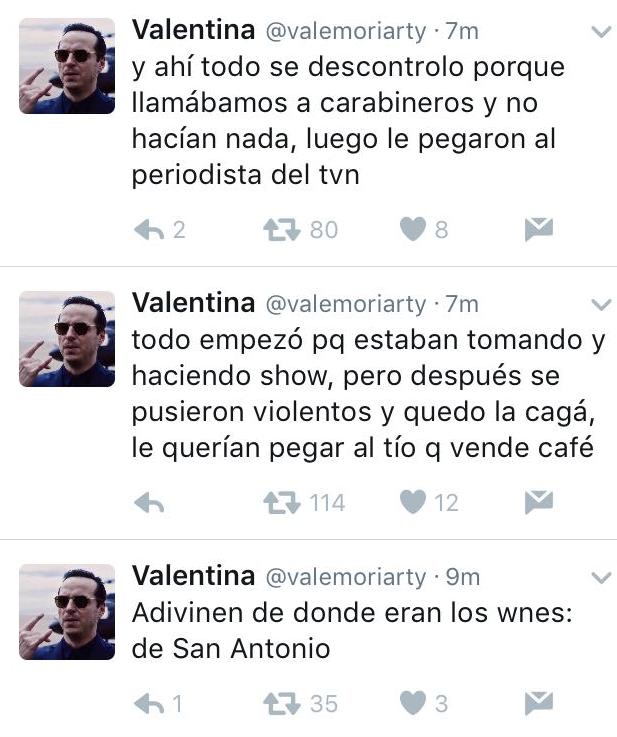Like the San Antonio tweet with 3 likes
The image size is (617, 737).
413,703
